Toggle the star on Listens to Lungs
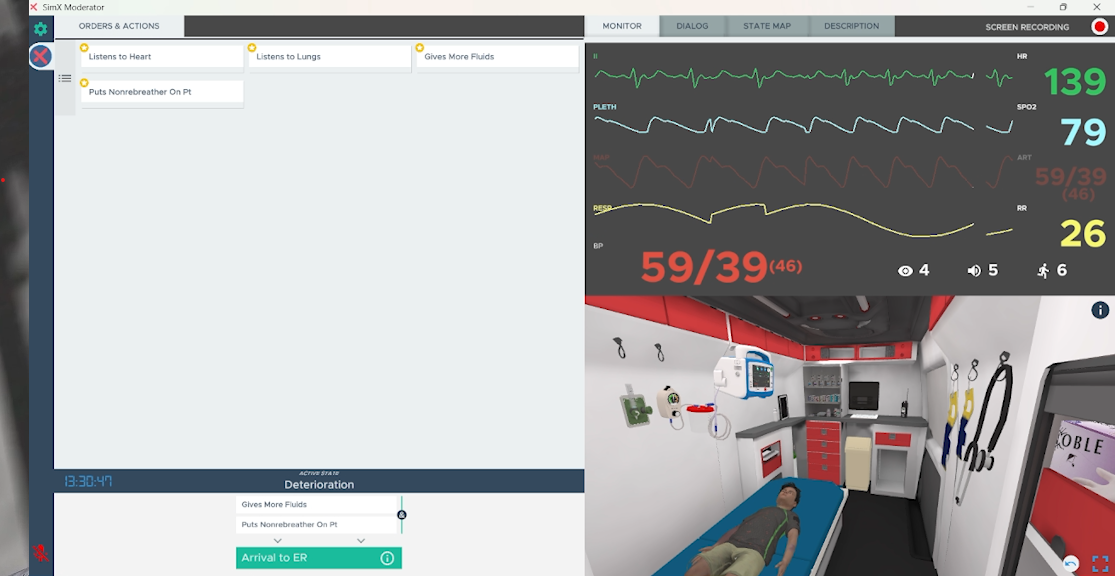The width and height of the screenshot is (1115, 576). tap(252, 47)
